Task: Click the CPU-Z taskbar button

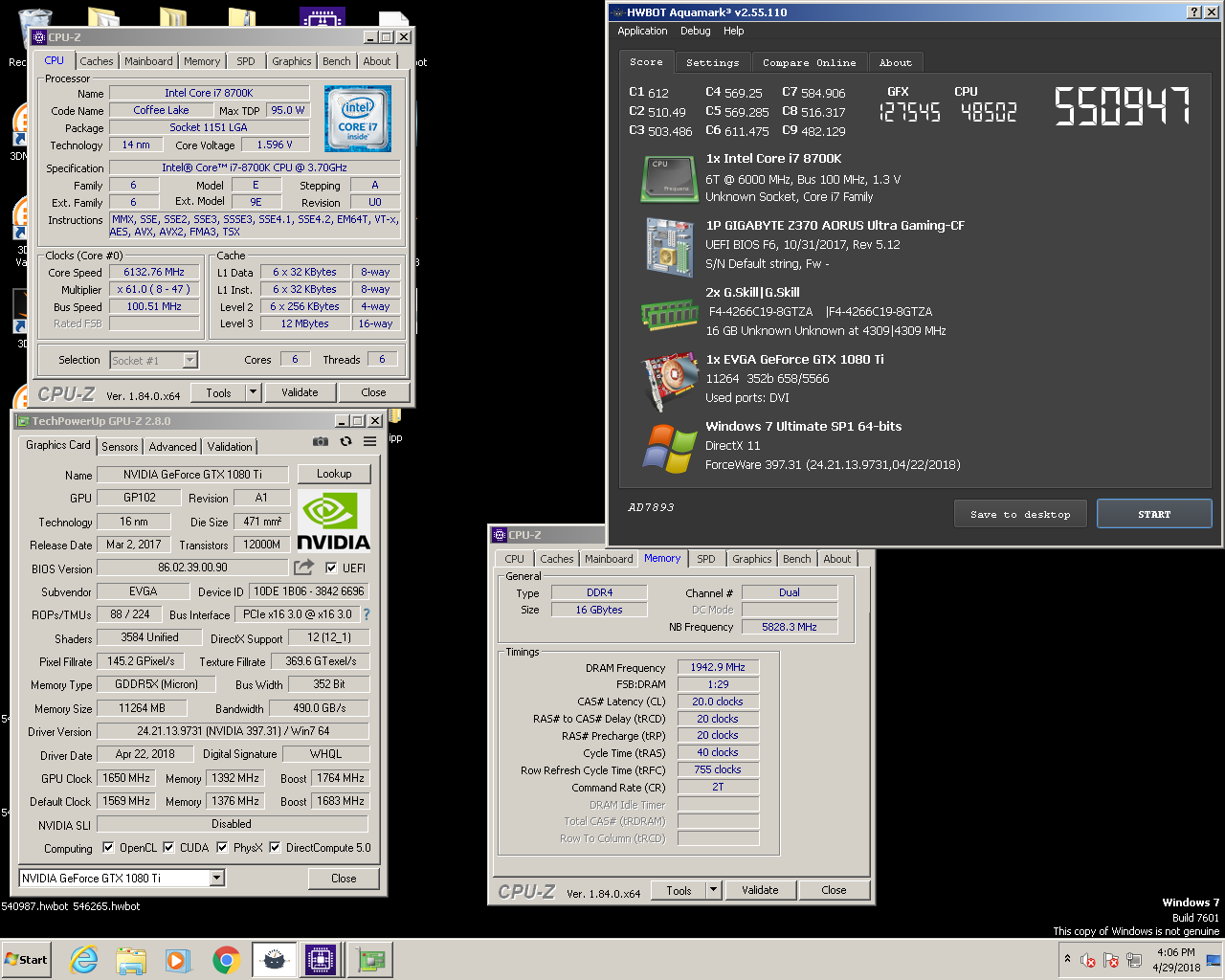Action: (x=321, y=960)
